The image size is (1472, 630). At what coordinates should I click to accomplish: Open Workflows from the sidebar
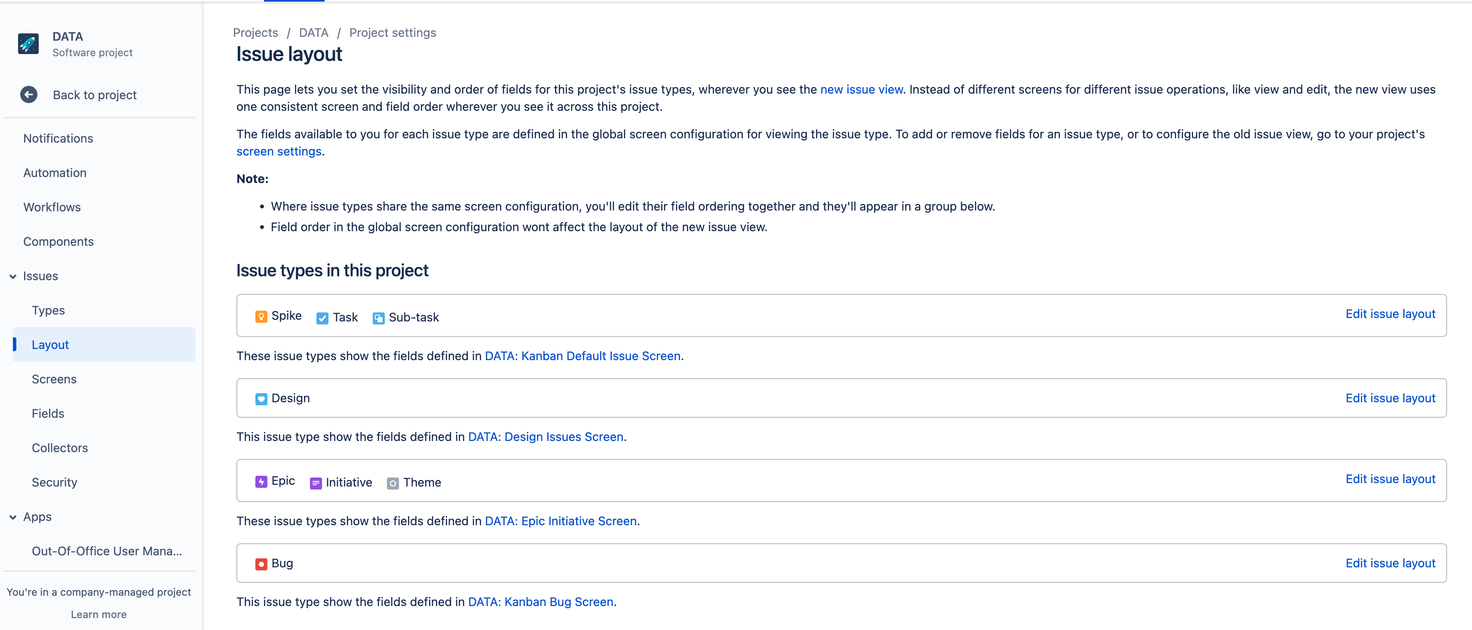pos(52,207)
